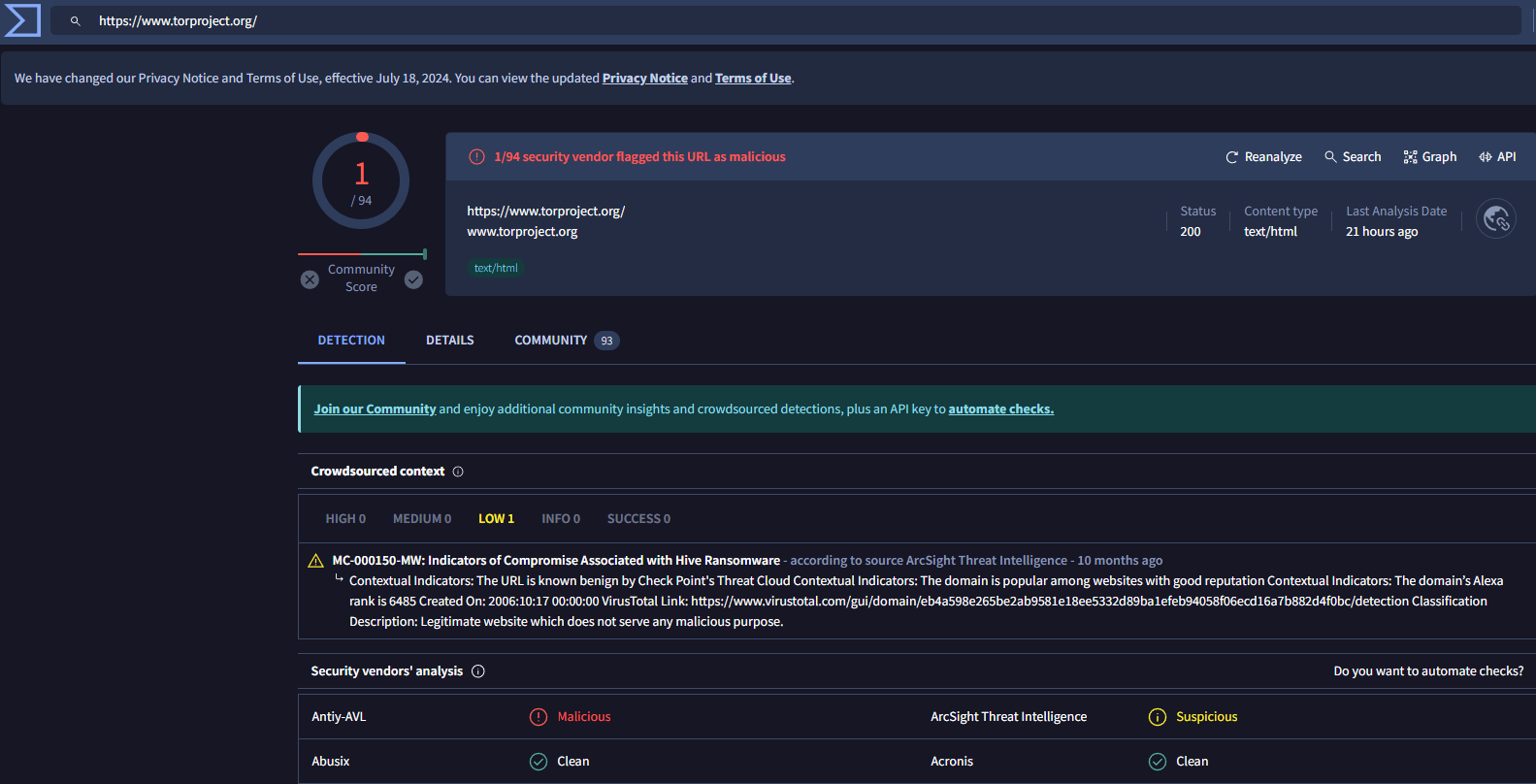Open the automate checks link
Screen dimensions: 1536x784
[x=1001, y=409]
